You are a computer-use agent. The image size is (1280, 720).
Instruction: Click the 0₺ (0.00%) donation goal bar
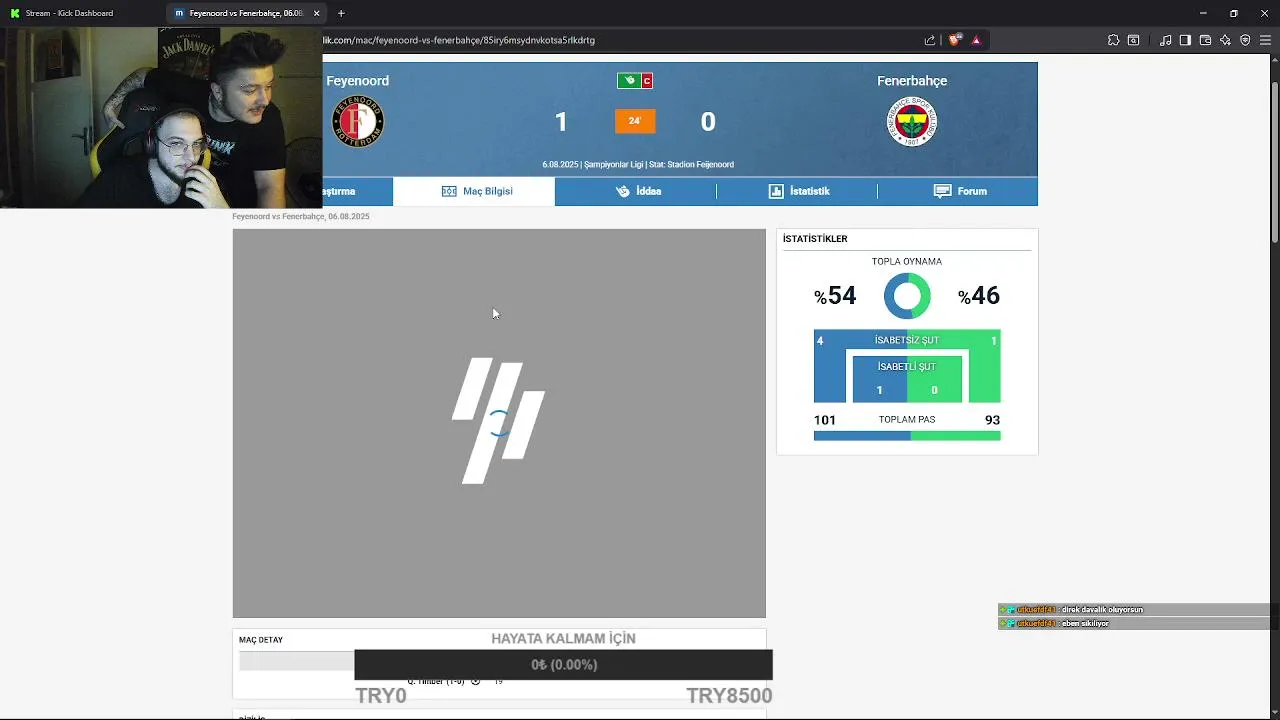pos(563,665)
